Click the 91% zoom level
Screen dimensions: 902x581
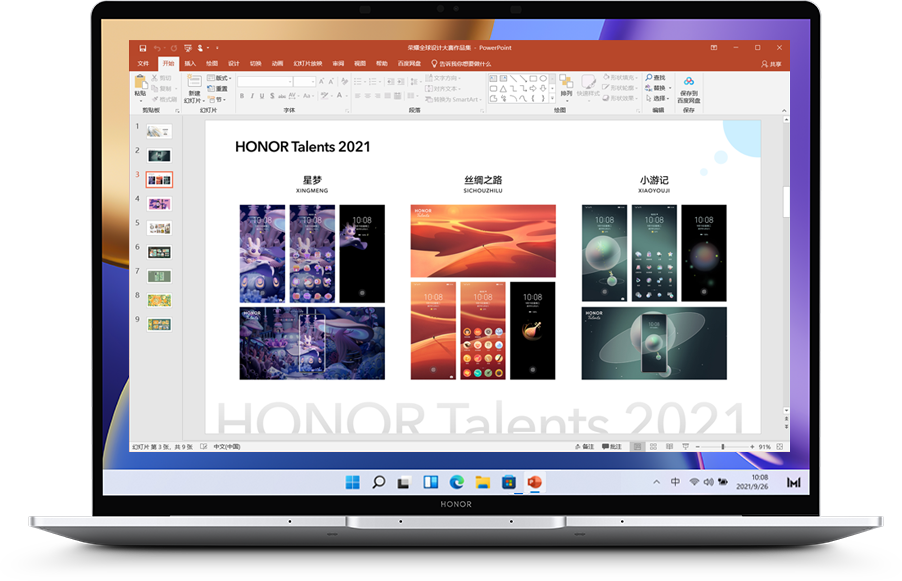click(765, 447)
